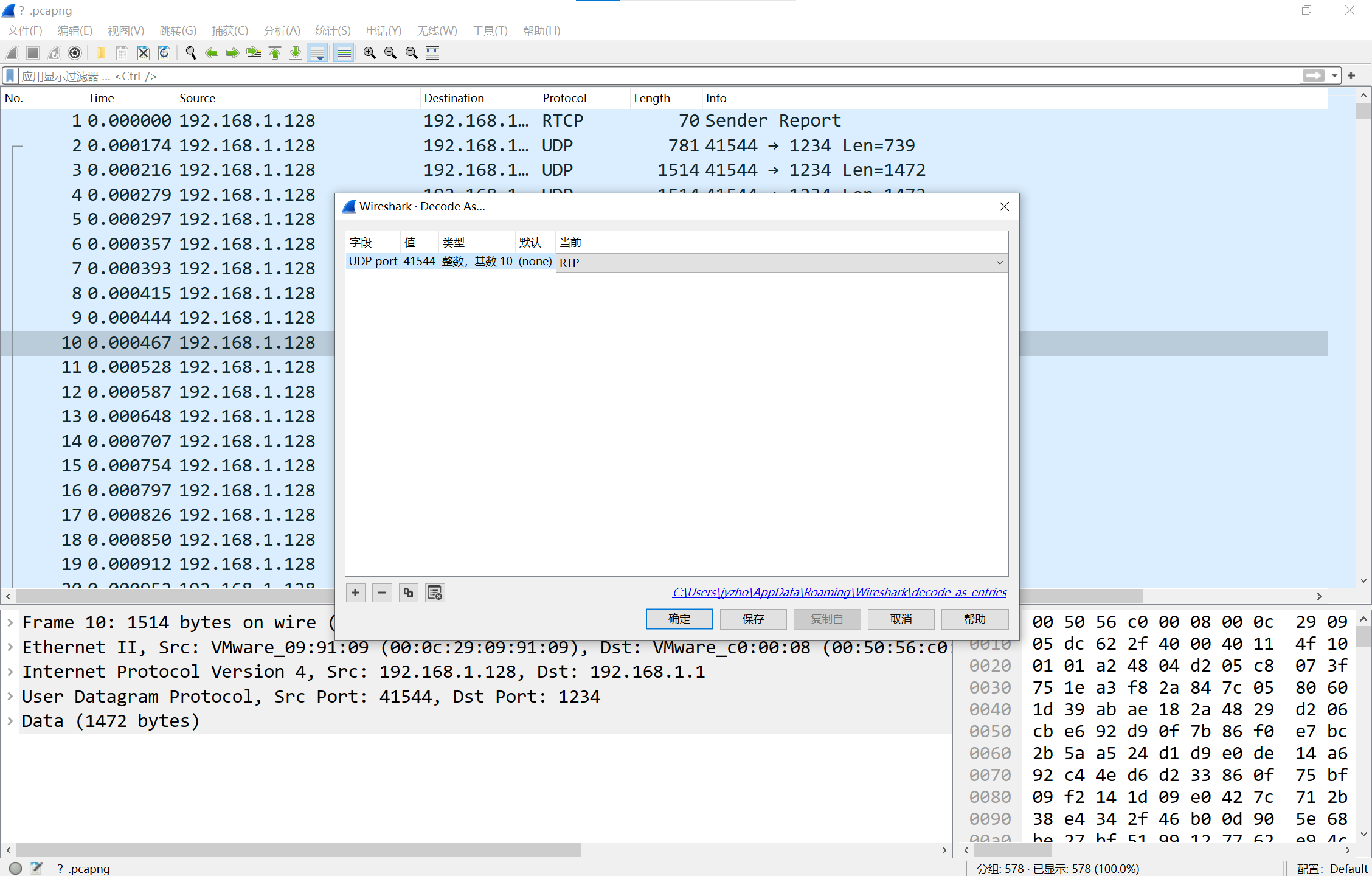
Task: Go forward to next packet arrow
Action: click(232, 53)
